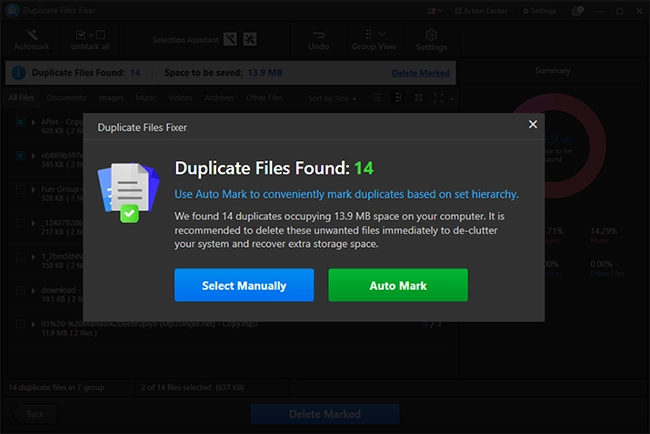Click the '2 of 14 files selected' status

point(192,388)
